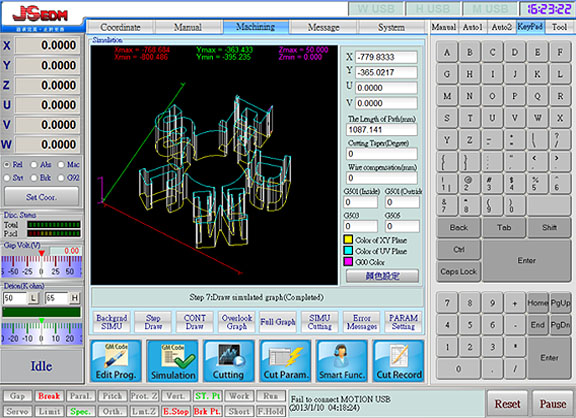Click the Overlook Graph button
Image resolution: width=576 pixels, height=418 pixels.
coord(237,322)
